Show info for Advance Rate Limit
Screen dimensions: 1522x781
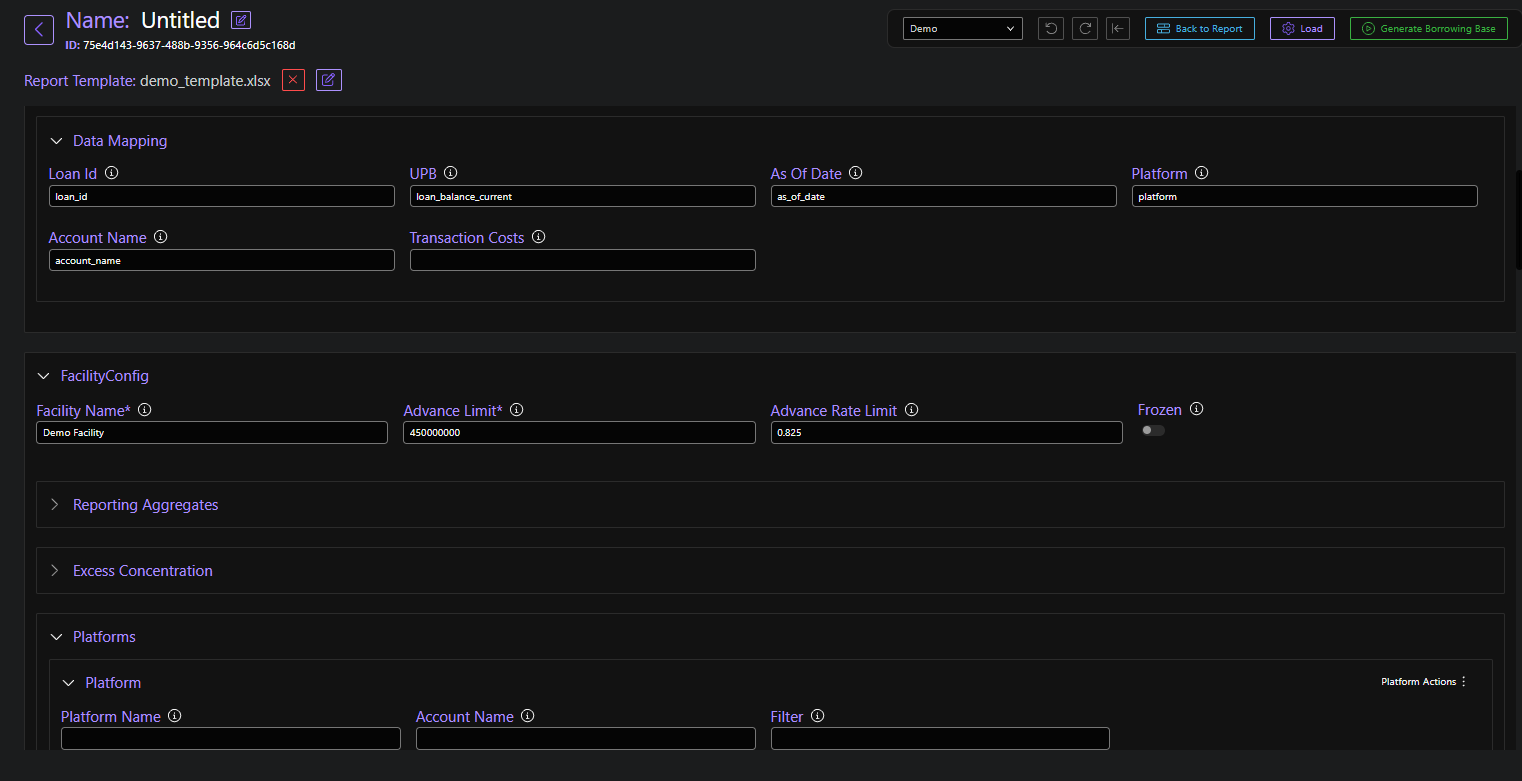point(911,410)
